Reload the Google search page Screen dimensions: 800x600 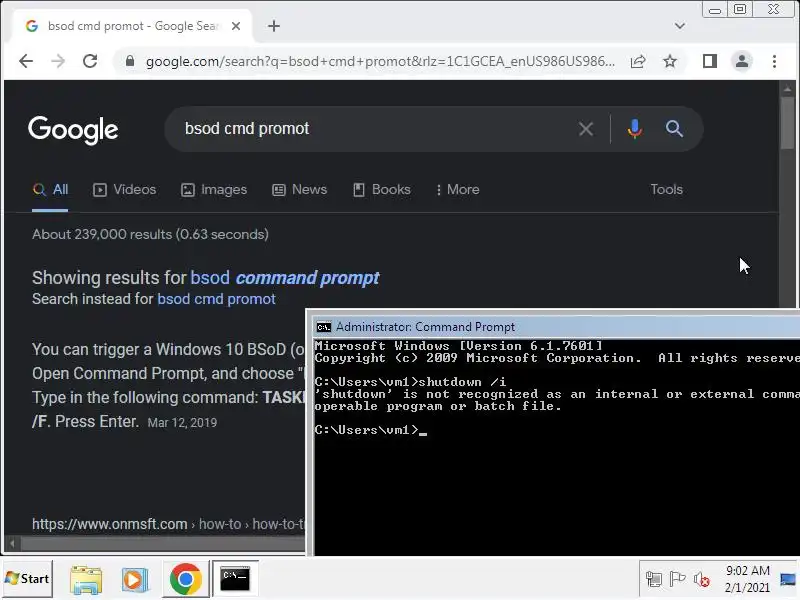coord(90,61)
